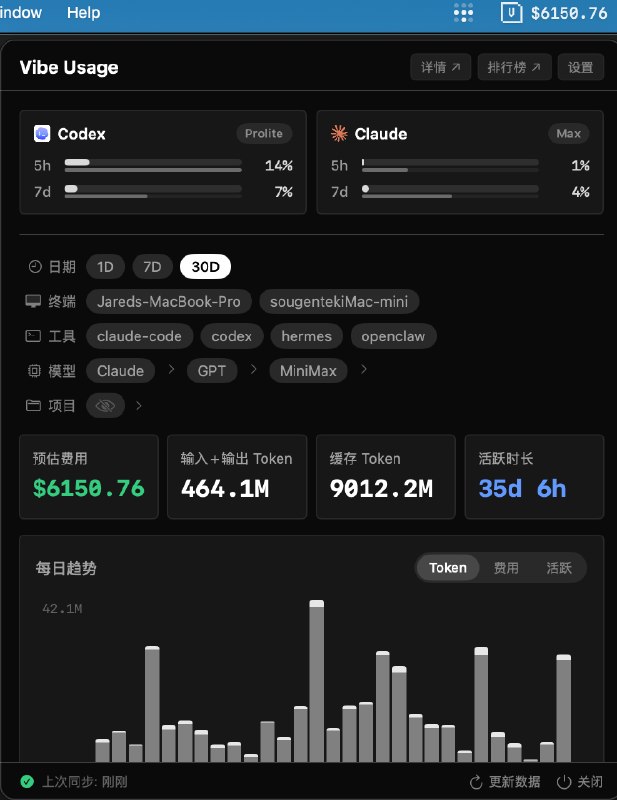
Task: Toggle the claude-code tool filter
Action: click(x=139, y=336)
